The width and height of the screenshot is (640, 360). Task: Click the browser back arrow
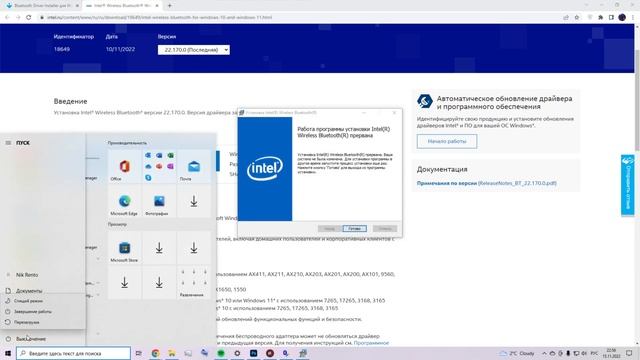point(7,18)
